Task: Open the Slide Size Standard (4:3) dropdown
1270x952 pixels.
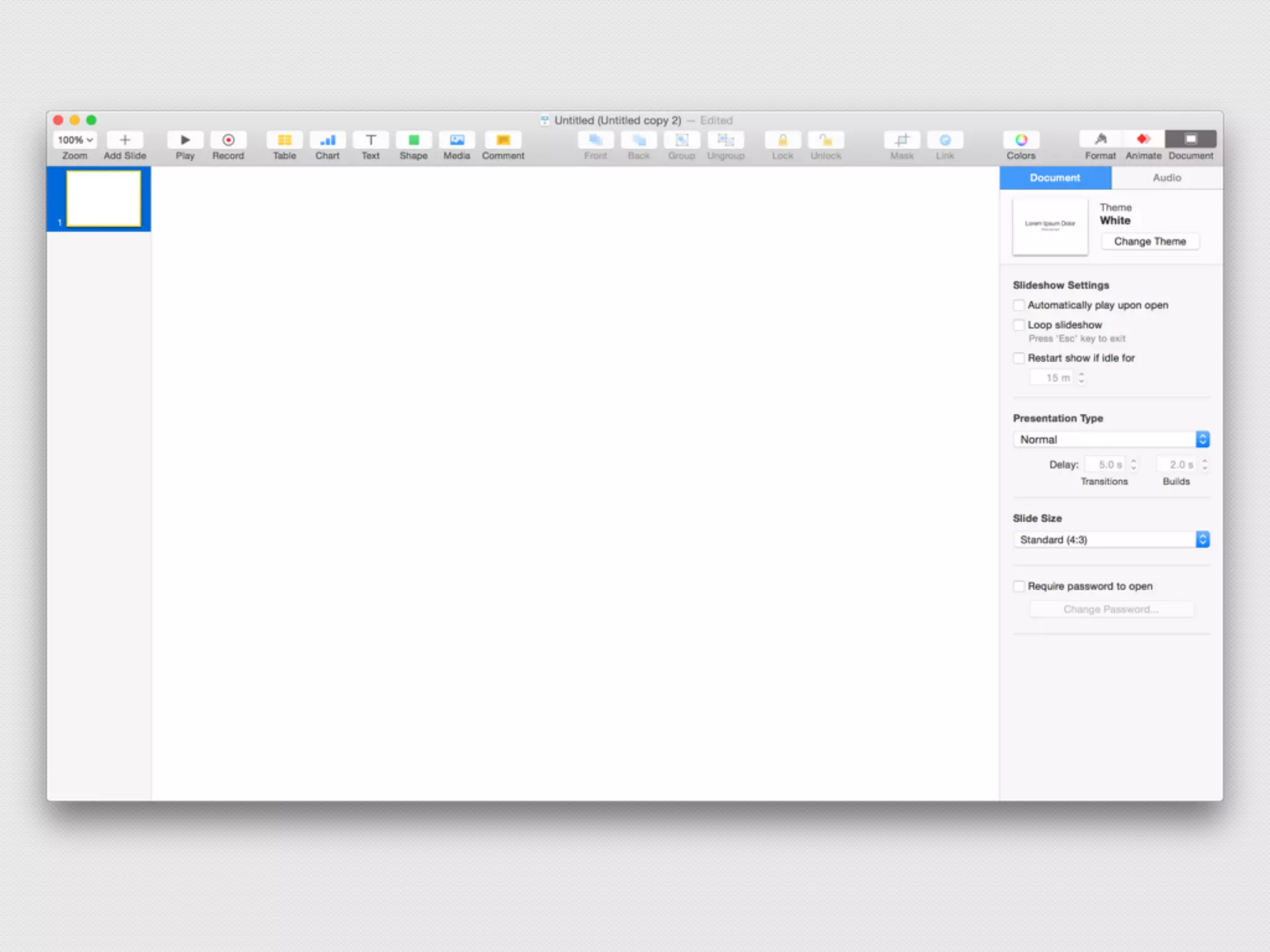Action: point(1111,540)
